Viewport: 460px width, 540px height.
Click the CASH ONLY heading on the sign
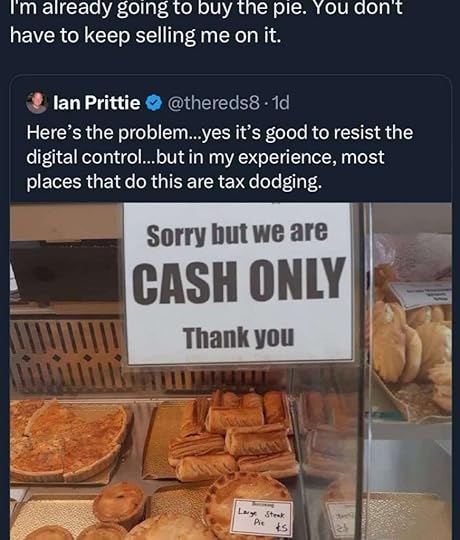[239, 281]
